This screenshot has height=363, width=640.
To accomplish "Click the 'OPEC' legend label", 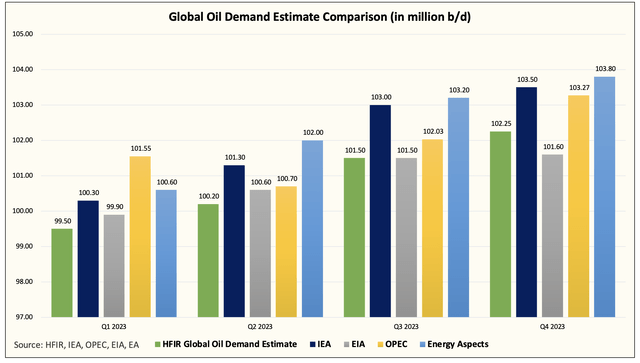I will pyautogui.click(x=396, y=344).
